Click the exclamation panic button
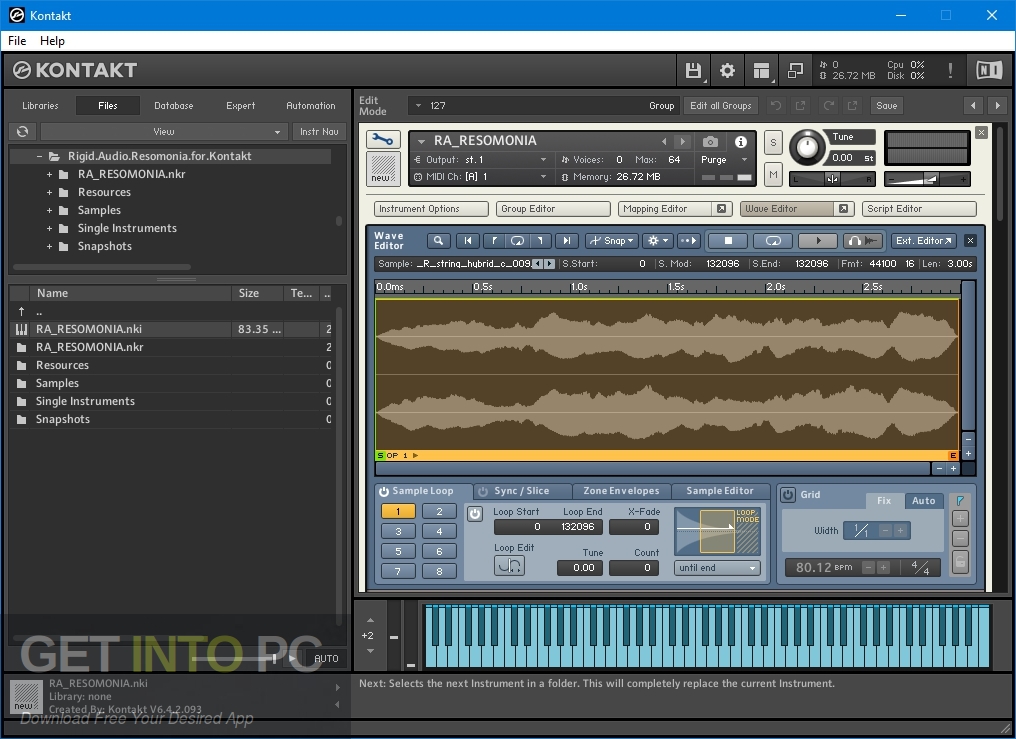This screenshot has height=739, width=1016. pos(950,70)
